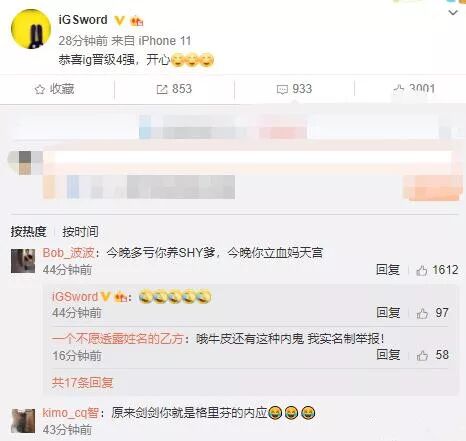Open 一个不愿透露姓名的乙方 profile link
This screenshot has height=441, width=466.
(118, 339)
